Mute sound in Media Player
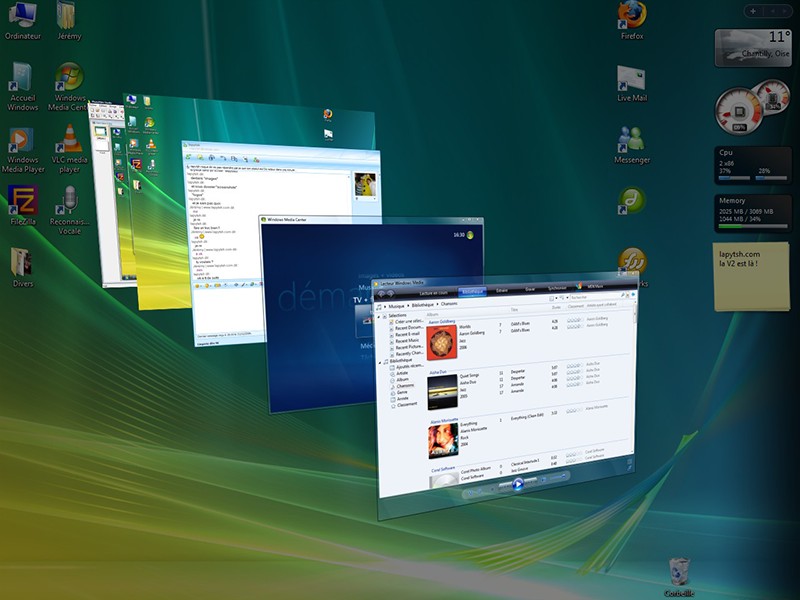 543,480
